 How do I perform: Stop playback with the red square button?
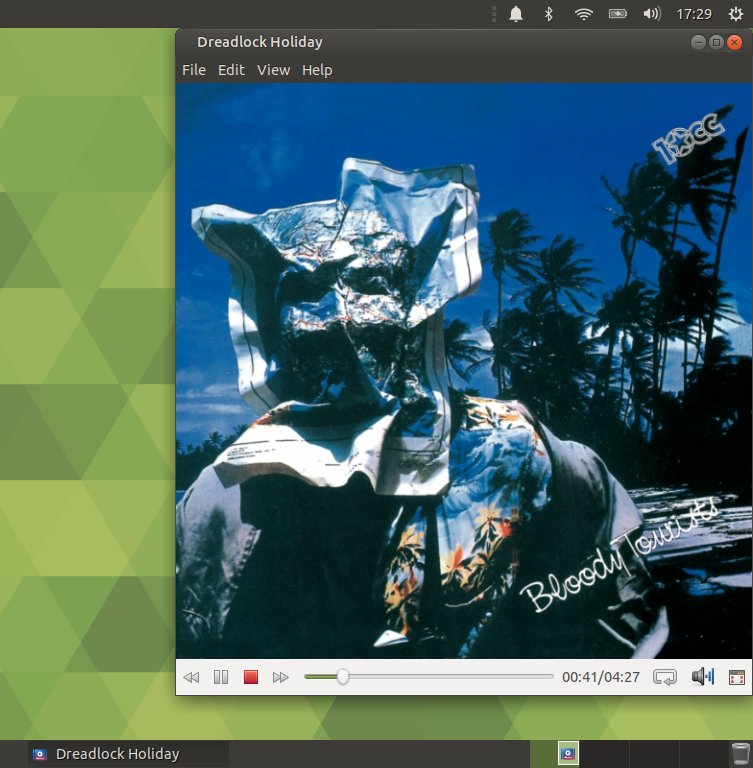click(251, 677)
